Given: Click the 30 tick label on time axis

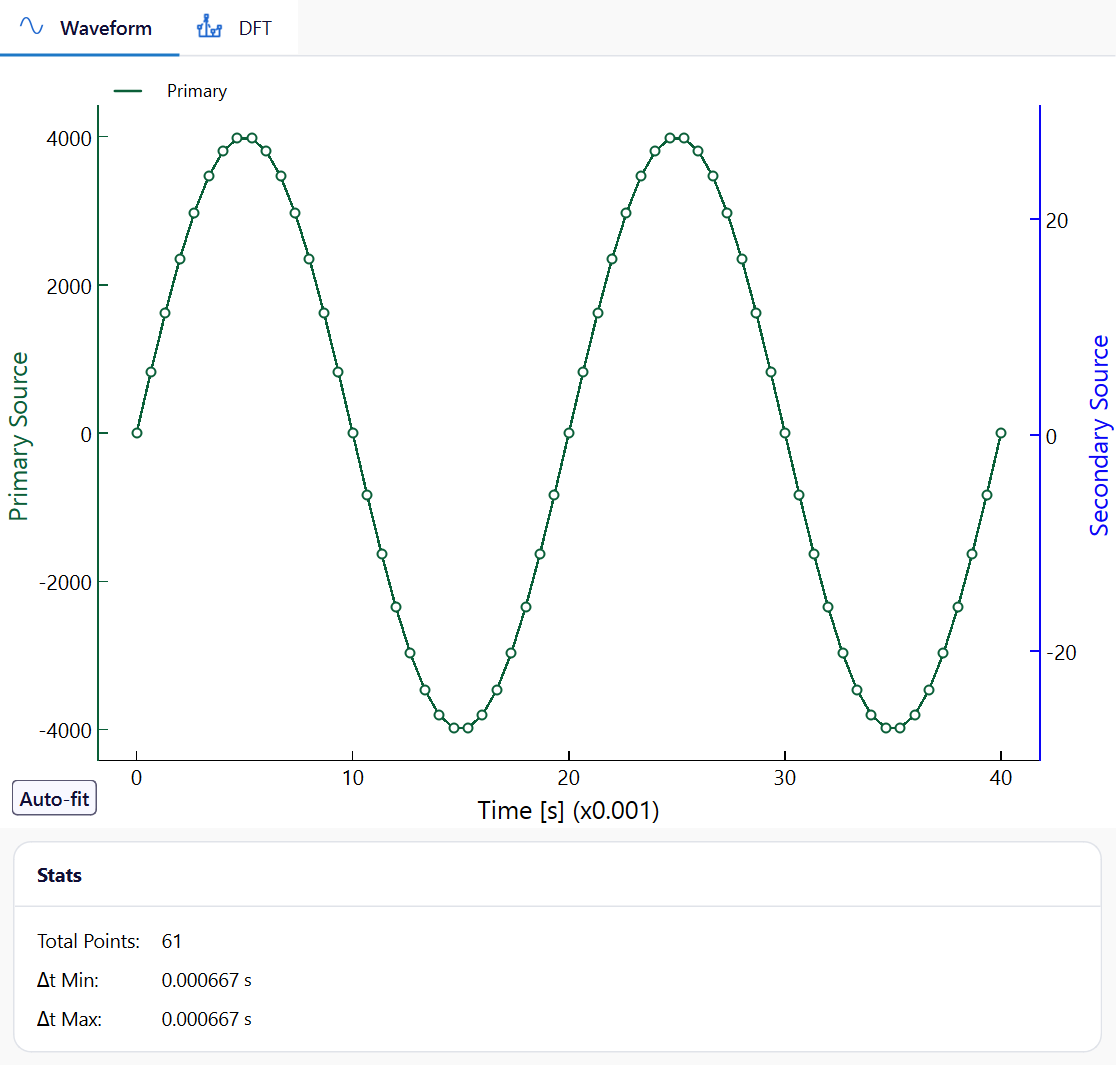Looking at the screenshot, I should click(785, 778).
